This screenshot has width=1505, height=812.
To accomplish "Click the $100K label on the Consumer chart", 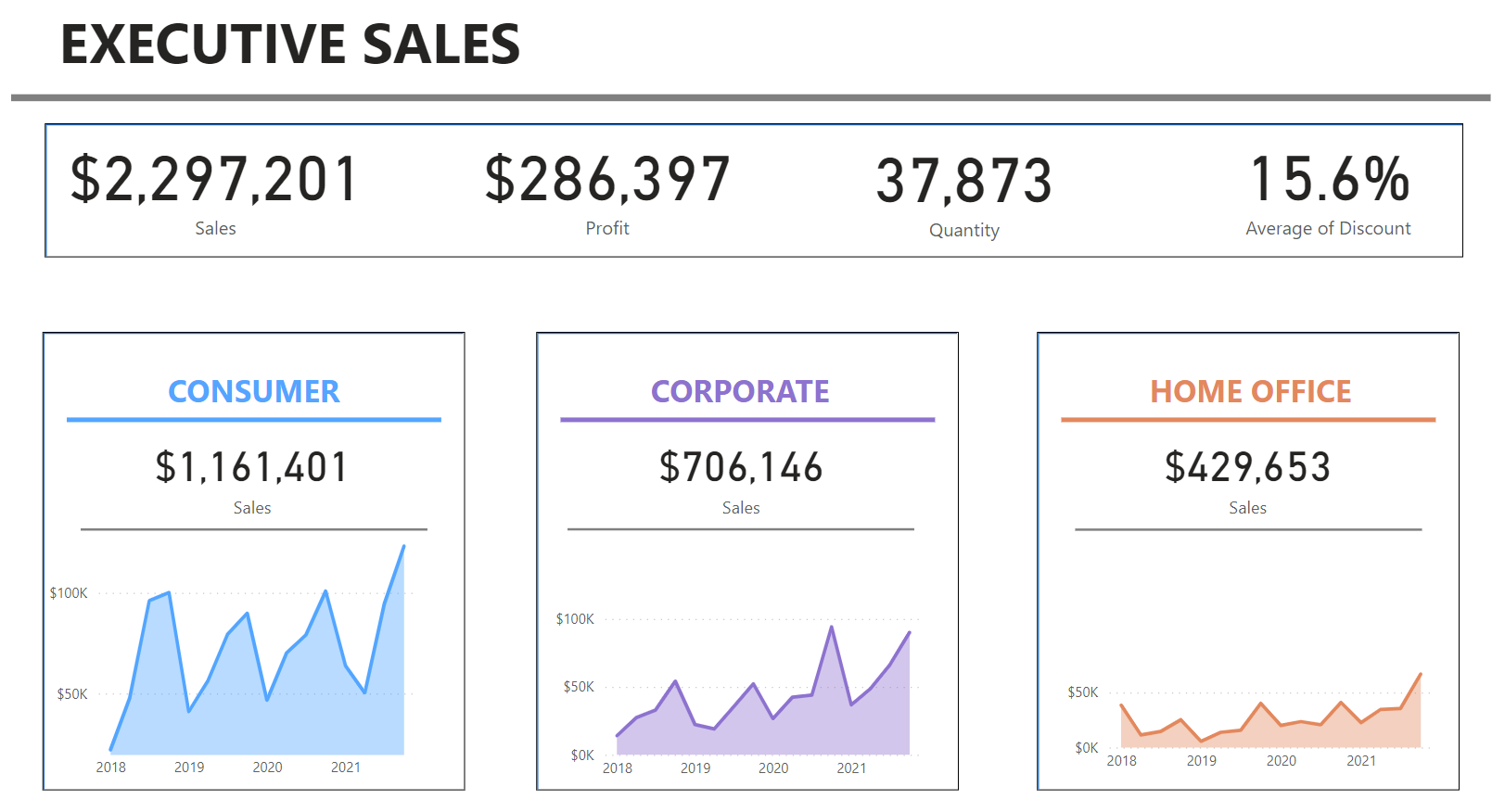I will point(69,593).
